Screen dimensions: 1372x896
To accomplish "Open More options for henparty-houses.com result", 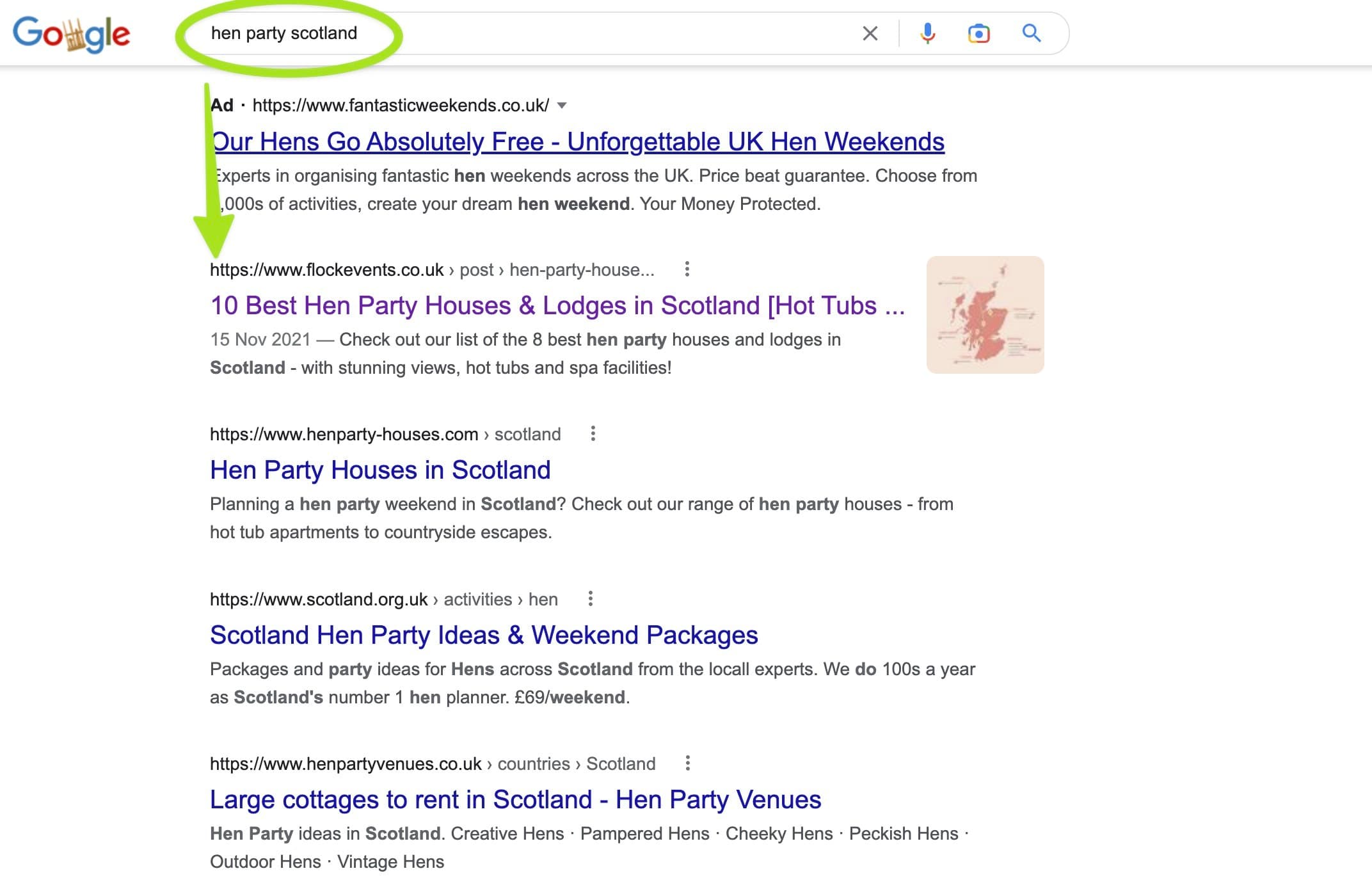I will pyautogui.click(x=593, y=434).
